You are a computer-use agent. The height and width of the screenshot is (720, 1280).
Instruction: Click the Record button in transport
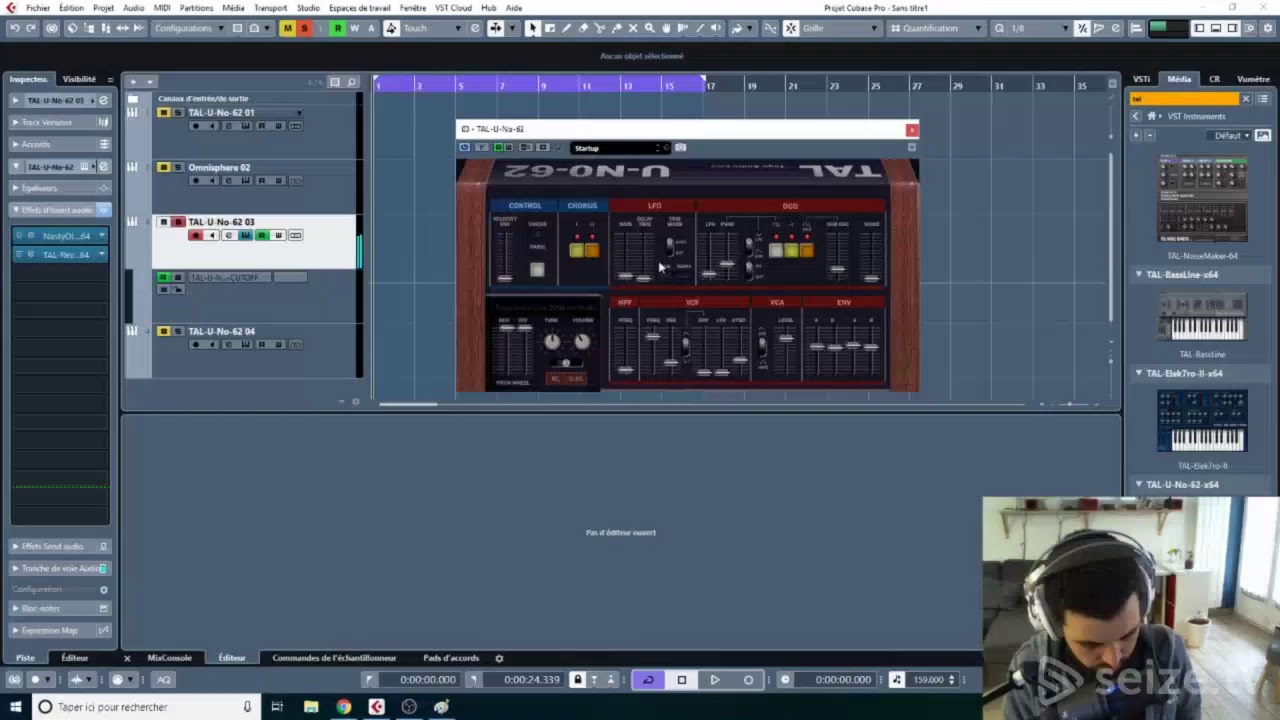748,680
